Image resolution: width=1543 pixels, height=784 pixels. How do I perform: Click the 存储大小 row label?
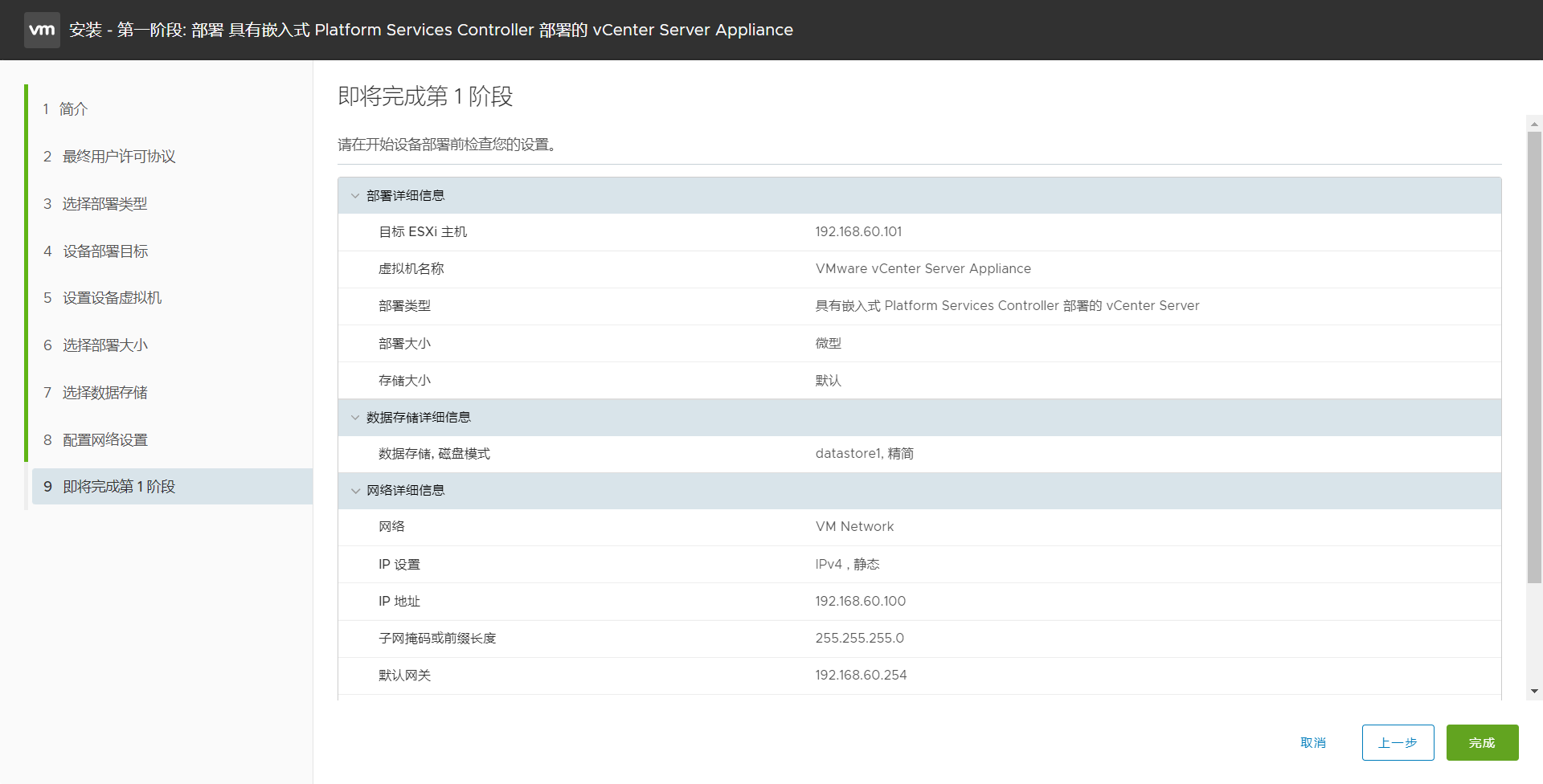(x=404, y=380)
